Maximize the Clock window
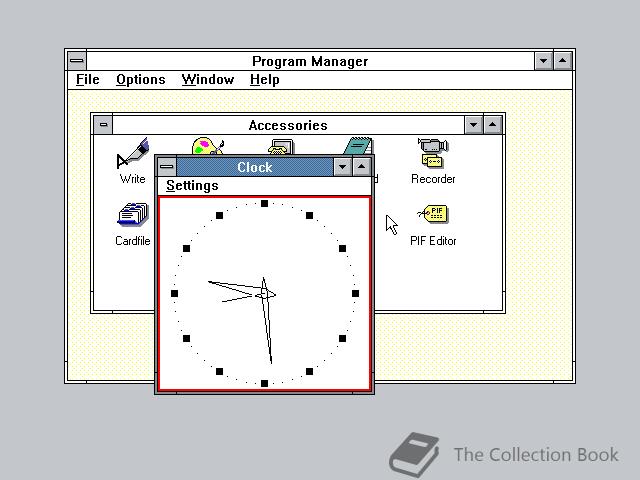The height and width of the screenshot is (480, 640). [x=362, y=167]
